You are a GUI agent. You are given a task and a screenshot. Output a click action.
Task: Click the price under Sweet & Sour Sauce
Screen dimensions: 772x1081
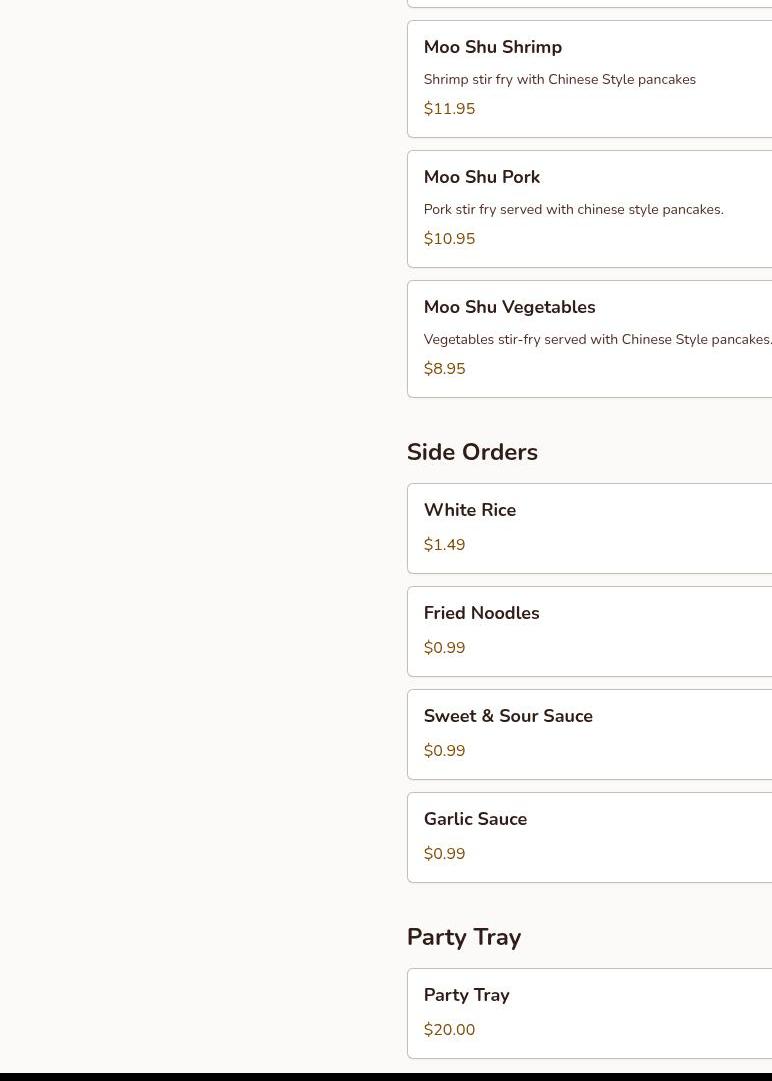444,751
